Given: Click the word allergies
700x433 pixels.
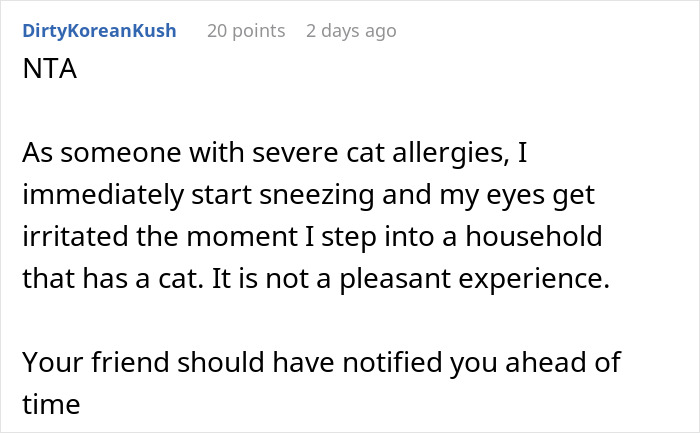Looking at the screenshot, I should (451, 153).
